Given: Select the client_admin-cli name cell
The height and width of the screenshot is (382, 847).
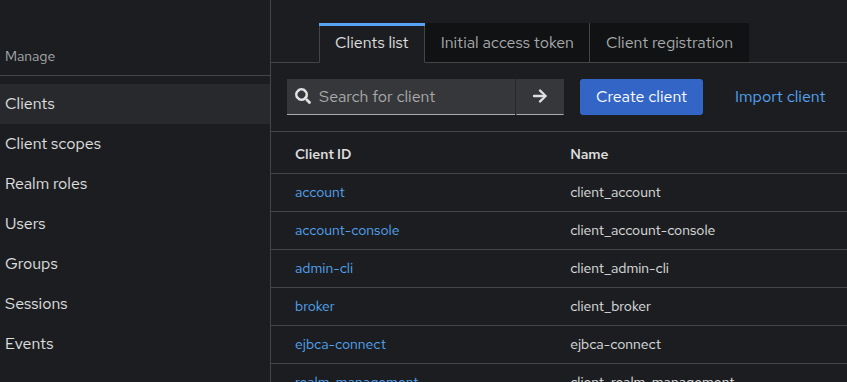Looking at the screenshot, I should (620, 269).
